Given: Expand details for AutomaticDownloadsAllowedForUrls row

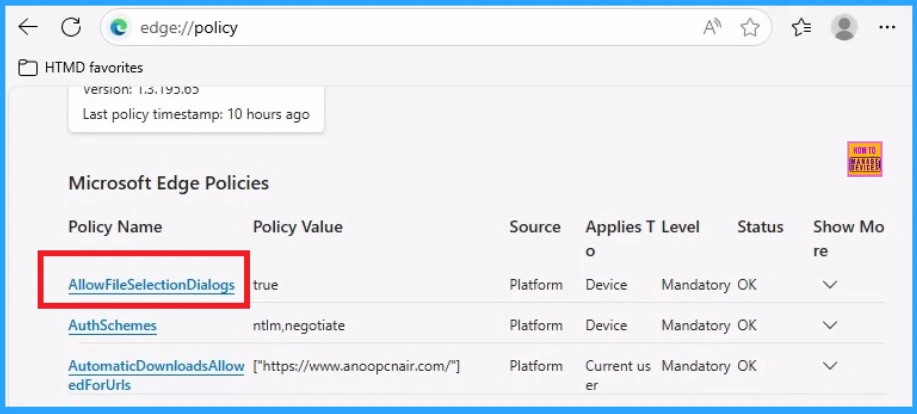Looking at the screenshot, I should (830, 366).
